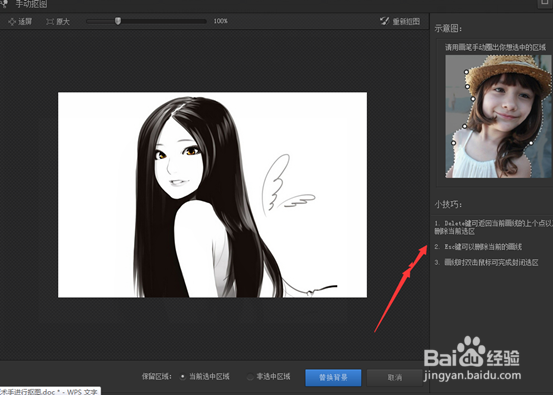Click the 手动抠图 window title
The width and height of the screenshot is (553, 395).
pos(31,4)
